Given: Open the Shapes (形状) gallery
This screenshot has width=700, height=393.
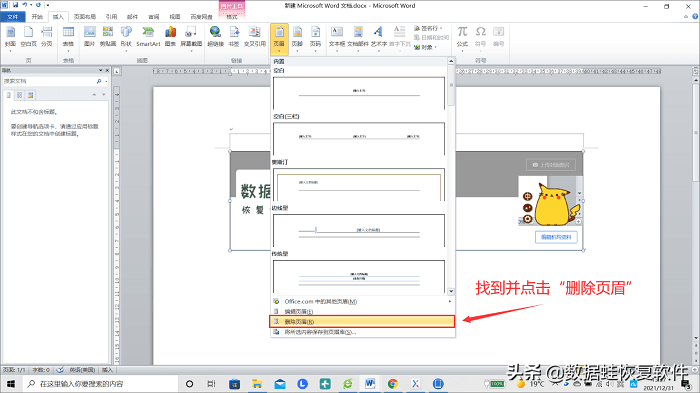Looking at the screenshot, I should coord(126,37).
